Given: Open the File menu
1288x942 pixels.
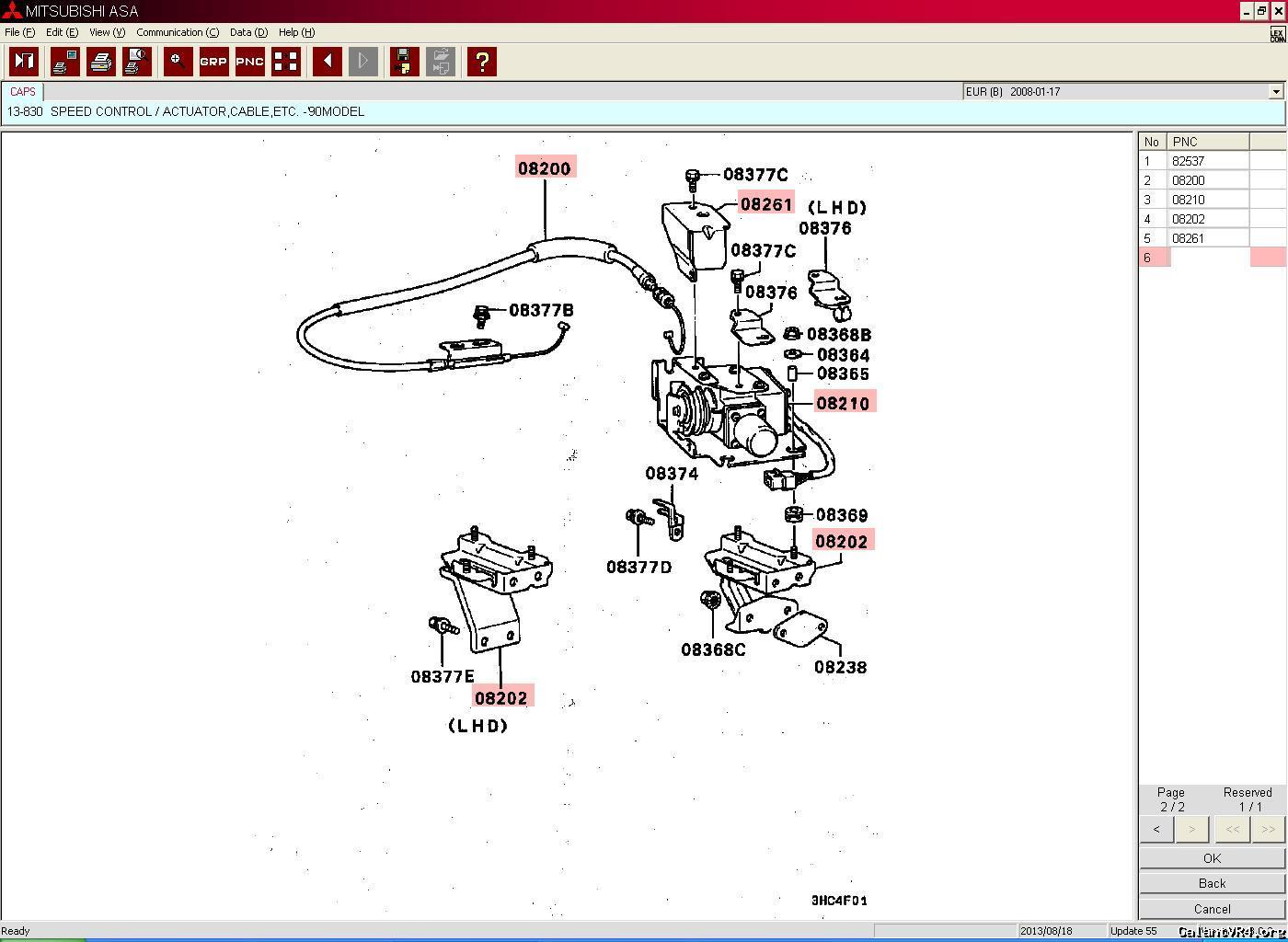Looking at the screenshot, I should coord(19,32).
